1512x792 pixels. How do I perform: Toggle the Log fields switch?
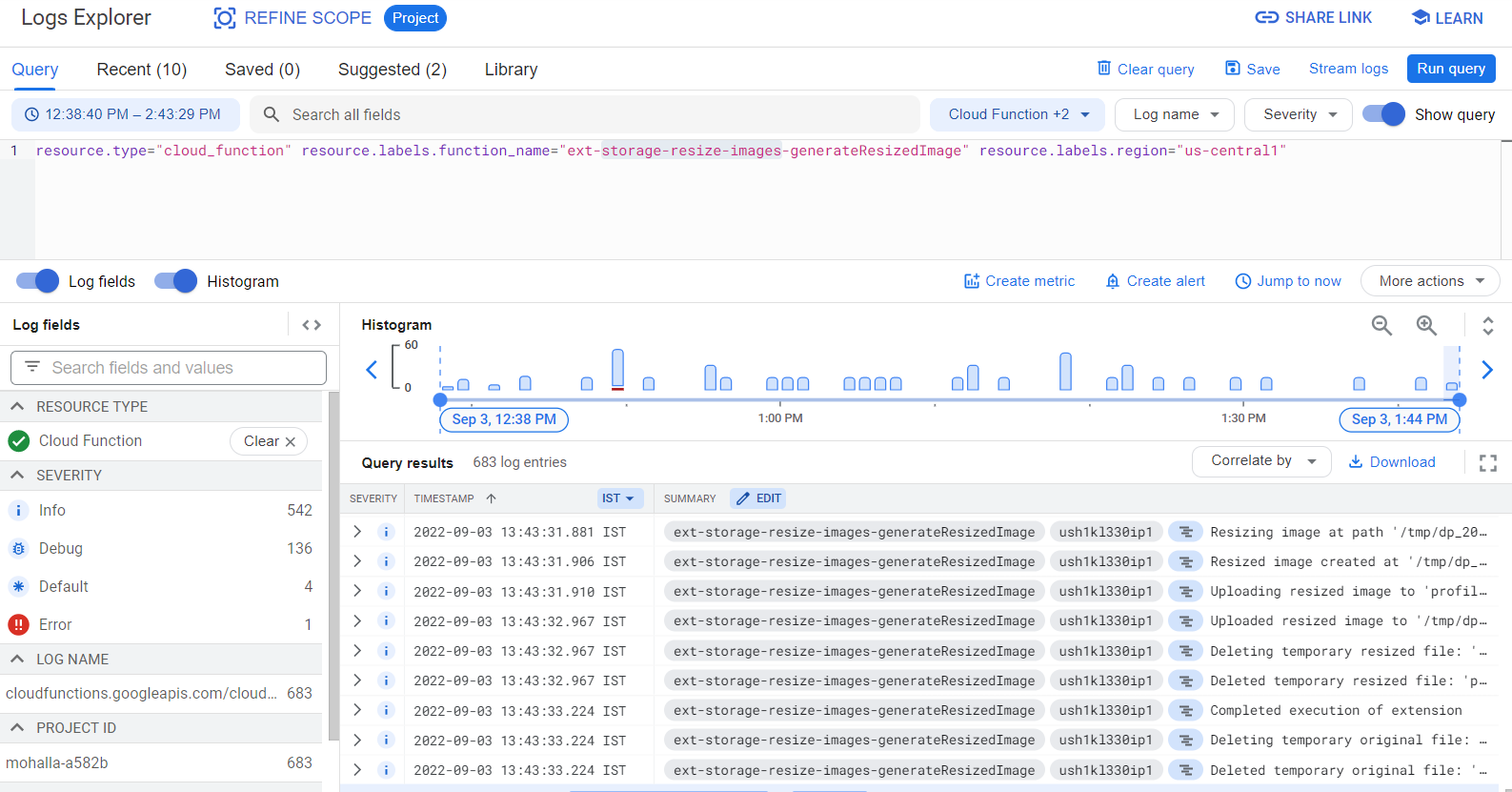pos(38,281)
